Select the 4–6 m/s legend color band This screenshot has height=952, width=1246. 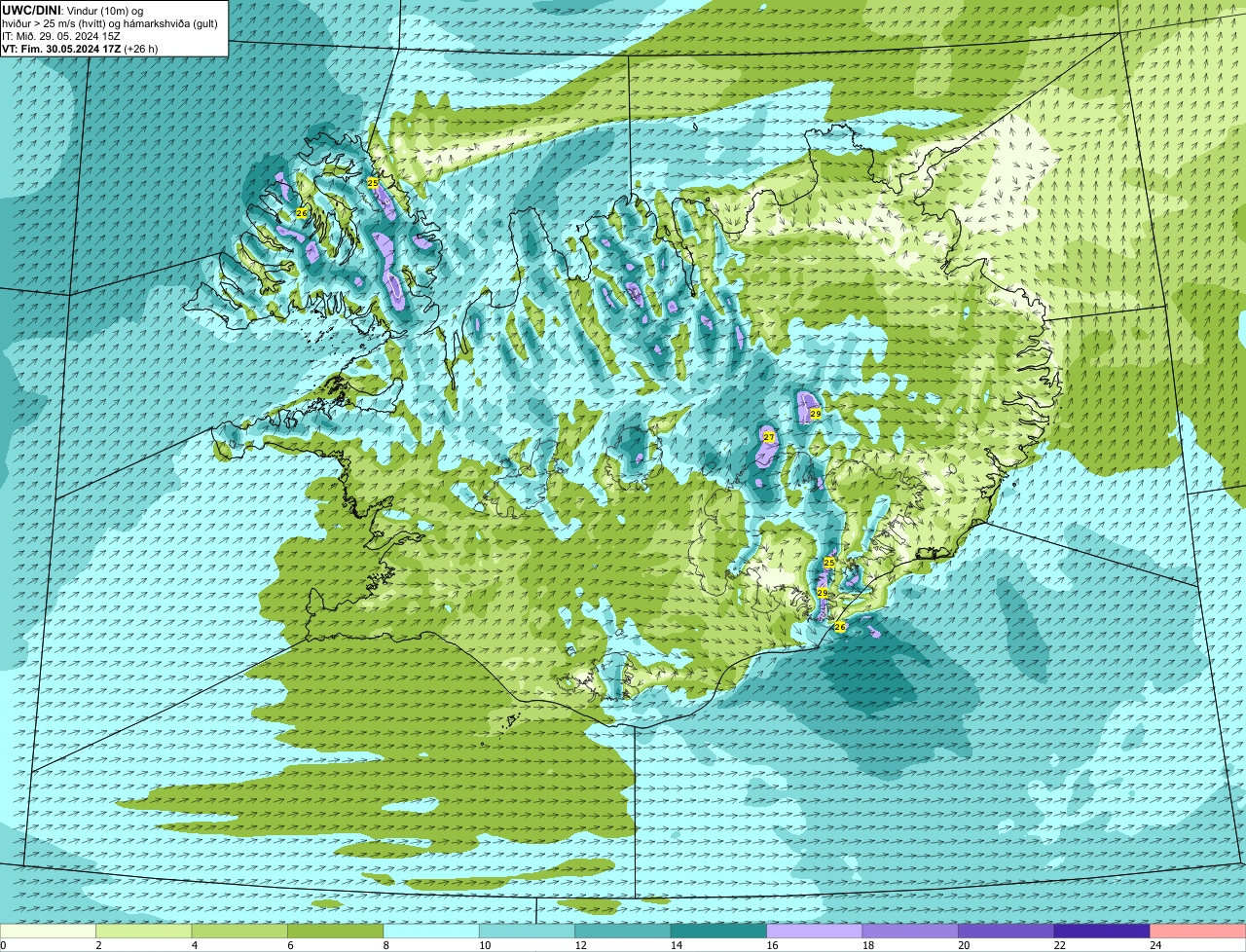239,932
